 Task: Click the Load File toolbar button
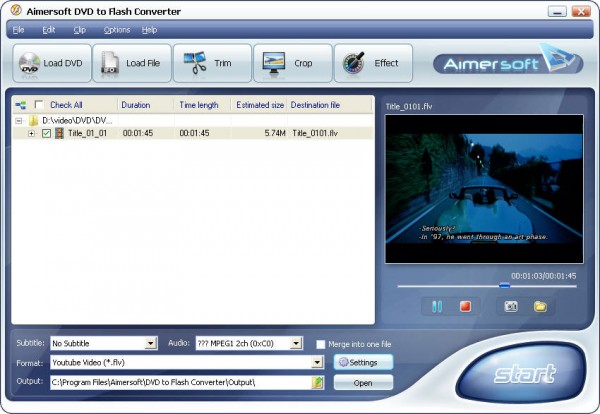click(132, 63)
